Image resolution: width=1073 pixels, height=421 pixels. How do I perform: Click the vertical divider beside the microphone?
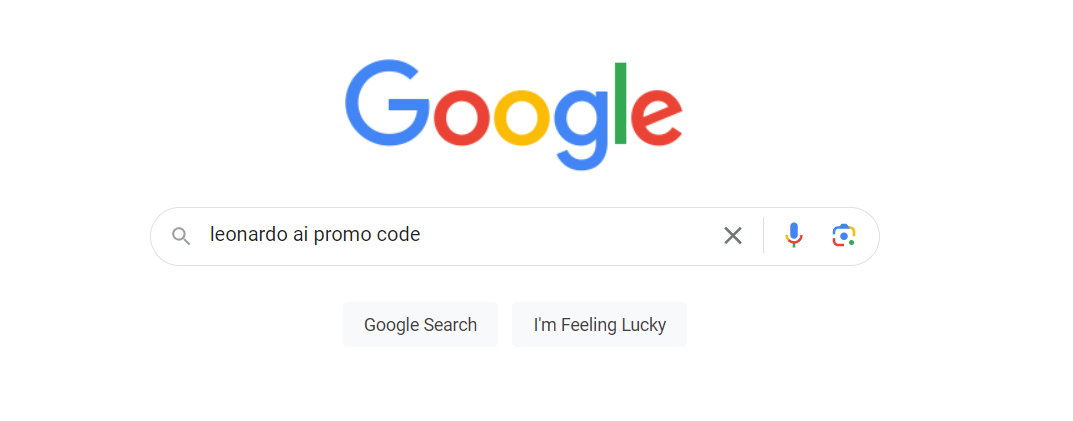click(x=764, y=236)
